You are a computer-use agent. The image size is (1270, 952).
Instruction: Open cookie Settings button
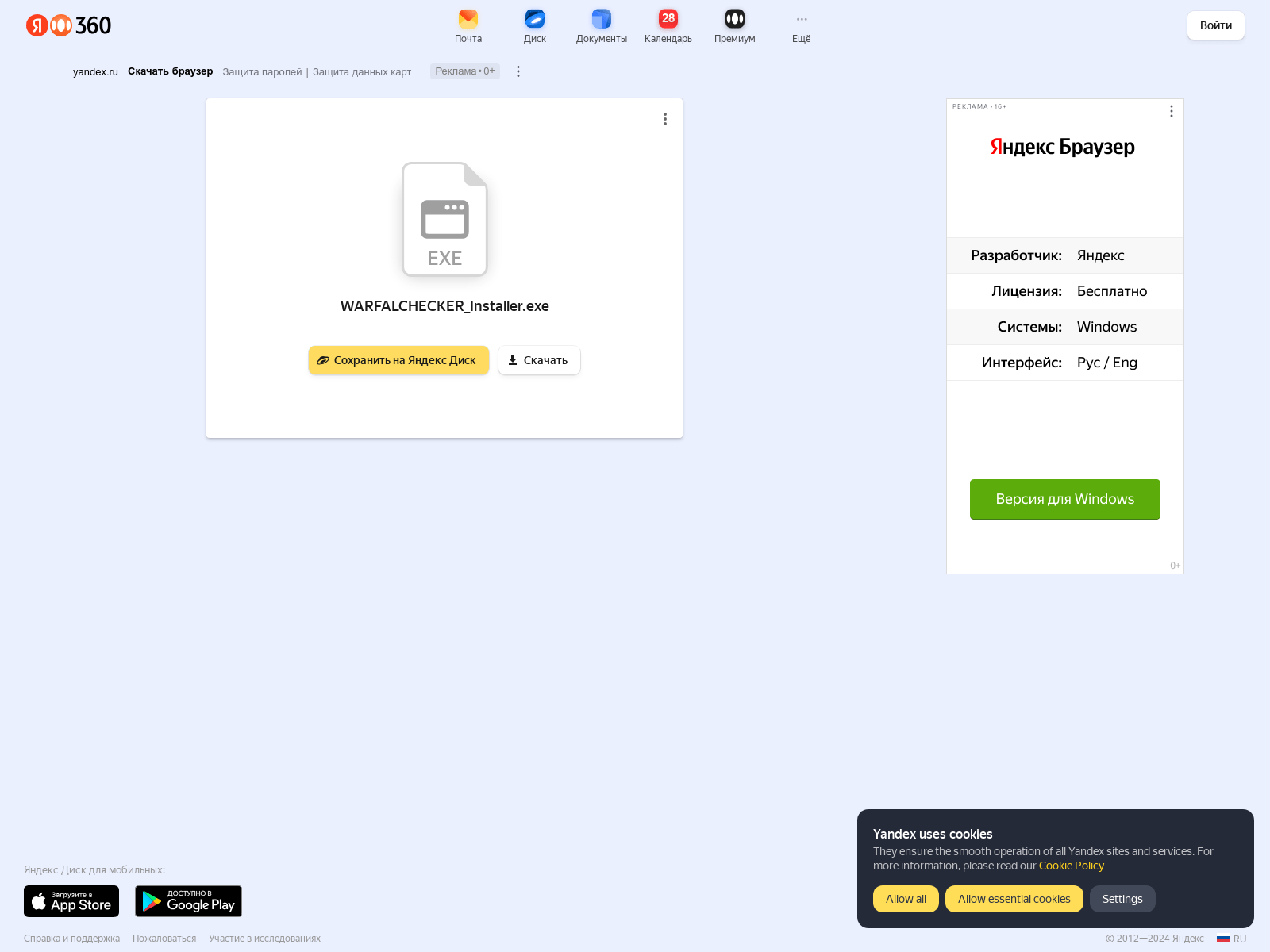pos(1122,899)
